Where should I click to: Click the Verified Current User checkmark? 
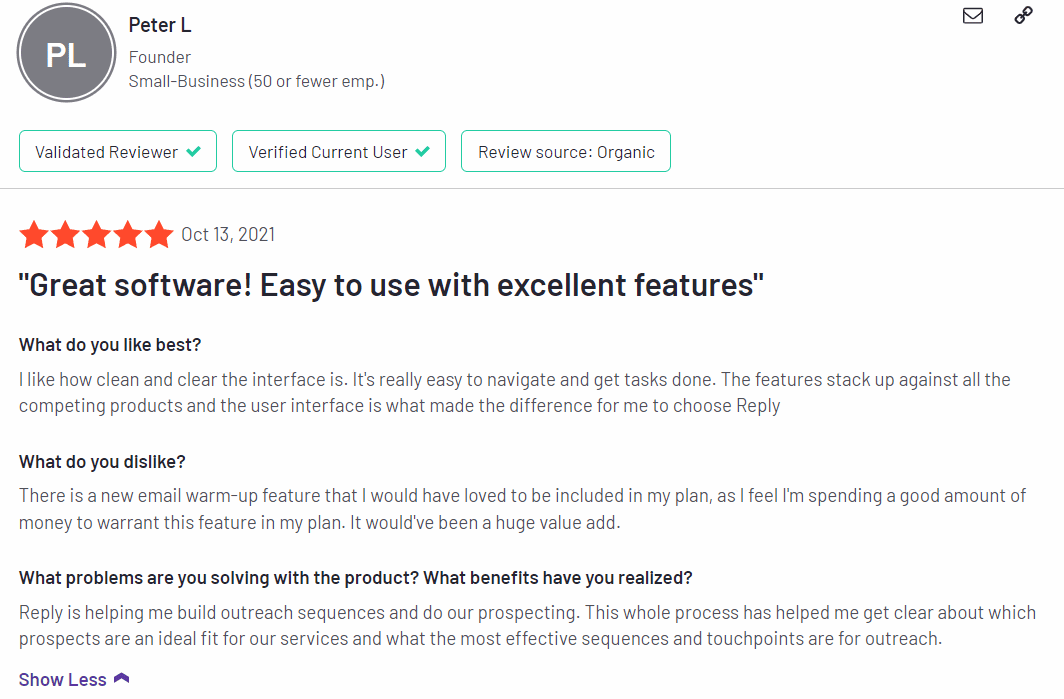pos(423,151)
